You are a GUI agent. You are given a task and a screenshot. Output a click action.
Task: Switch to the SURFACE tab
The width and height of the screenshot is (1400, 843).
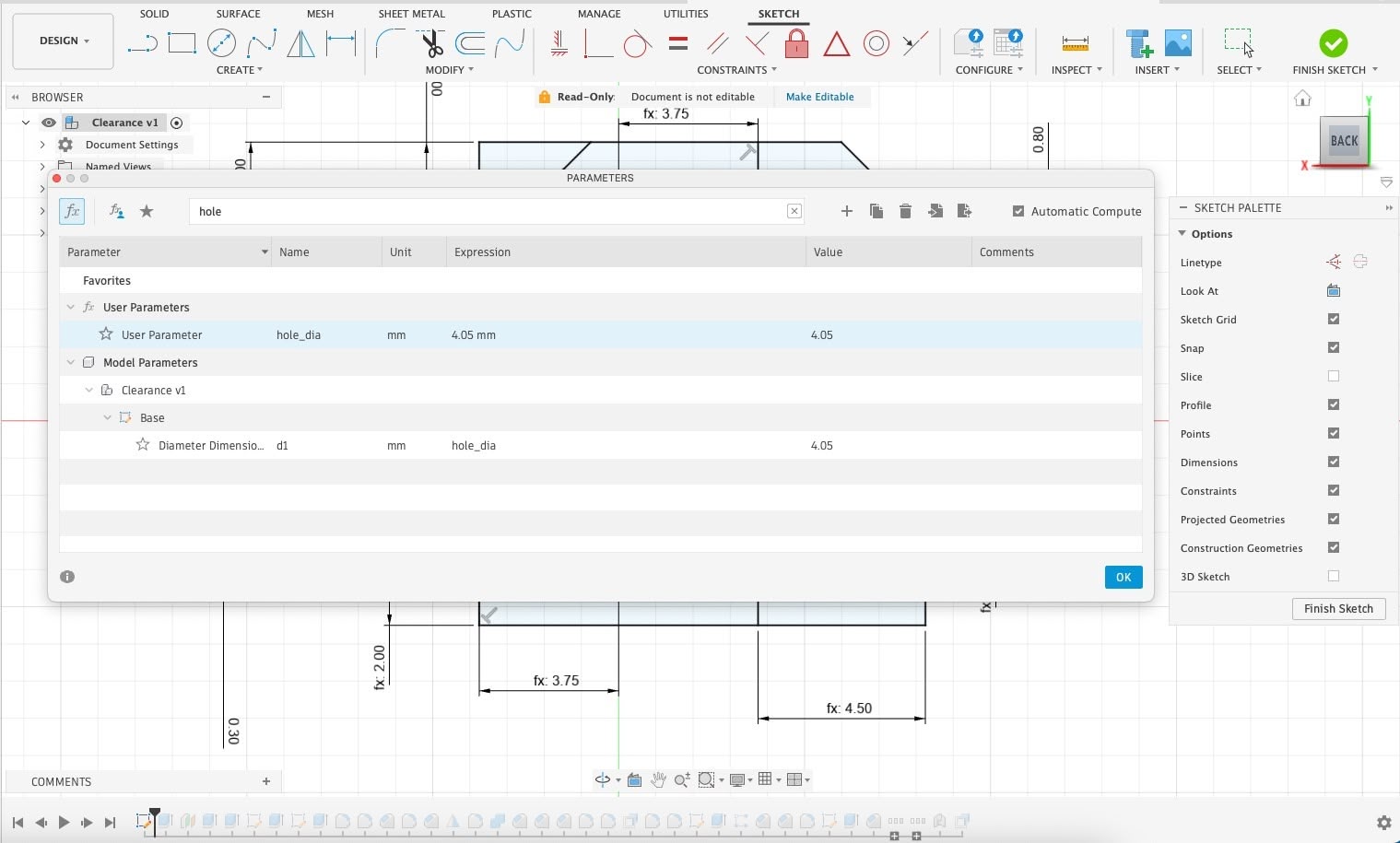click(x=238, y=14)
